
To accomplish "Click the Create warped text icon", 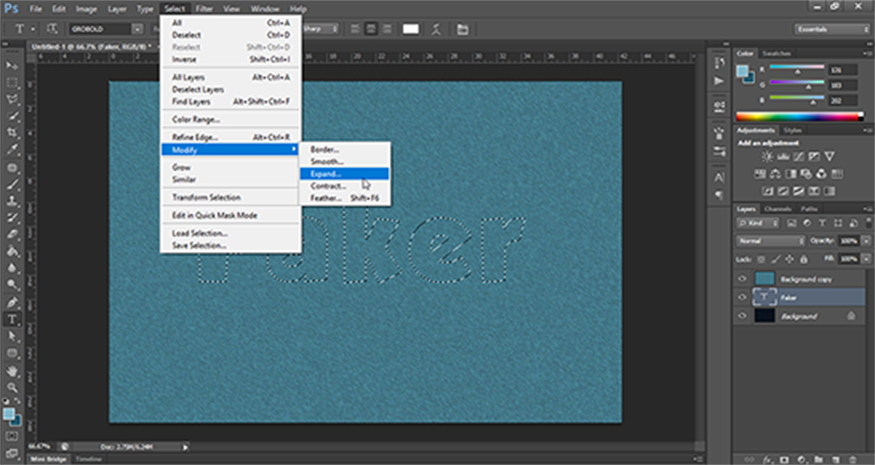I will (x=436, y=29).
